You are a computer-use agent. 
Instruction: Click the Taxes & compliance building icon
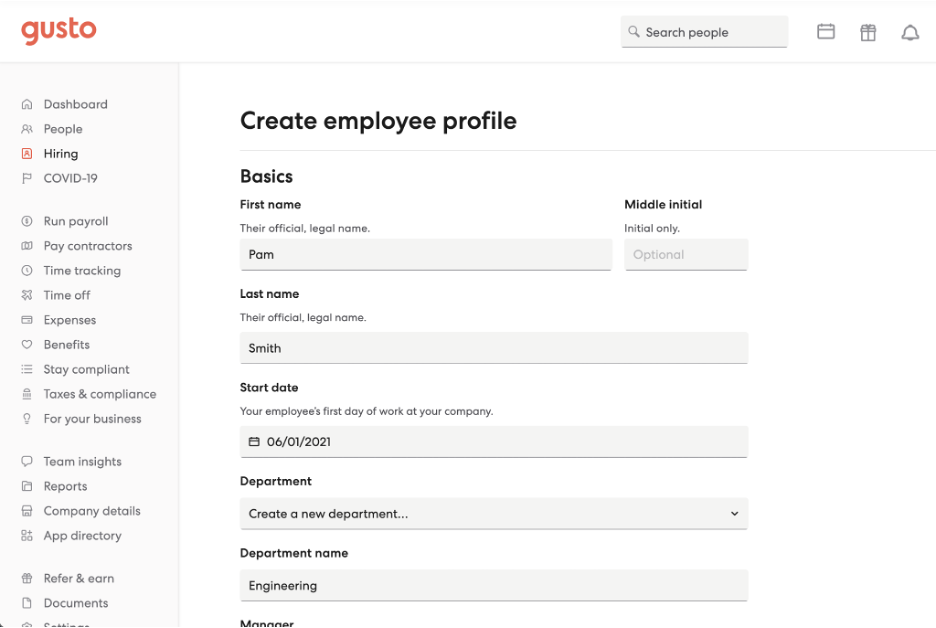tap(27, 394)
